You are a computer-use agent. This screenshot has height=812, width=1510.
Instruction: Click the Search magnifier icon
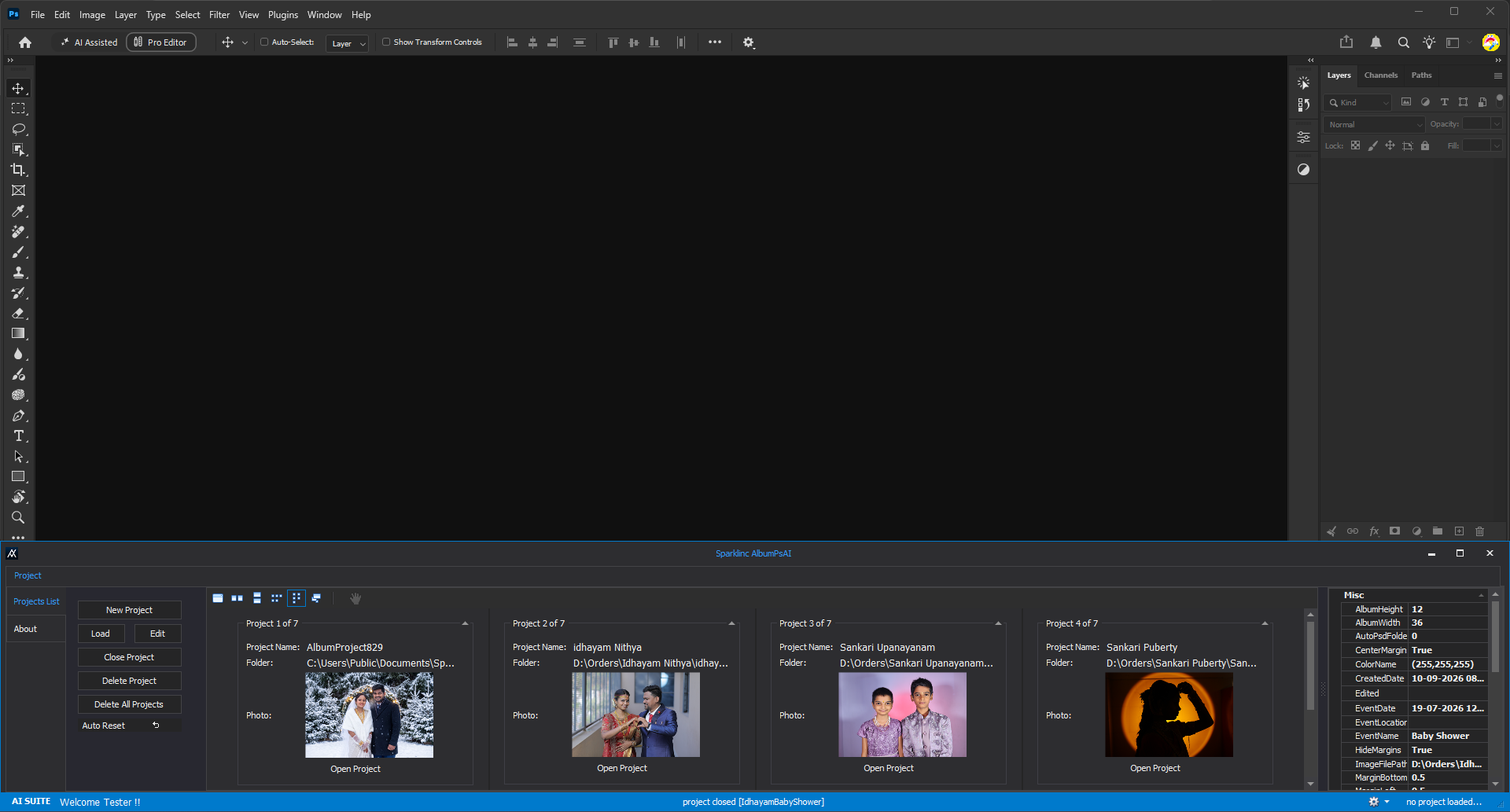point(1403,42)
